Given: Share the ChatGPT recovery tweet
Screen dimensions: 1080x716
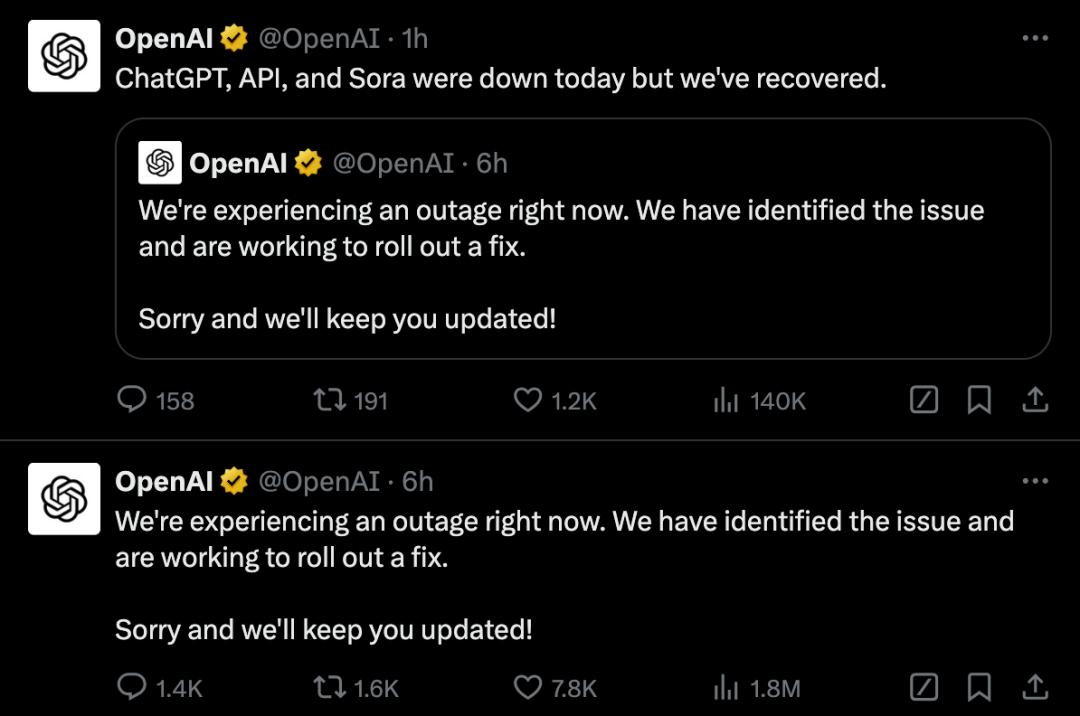Looking at the screenshot, I should click(1035, 401).
